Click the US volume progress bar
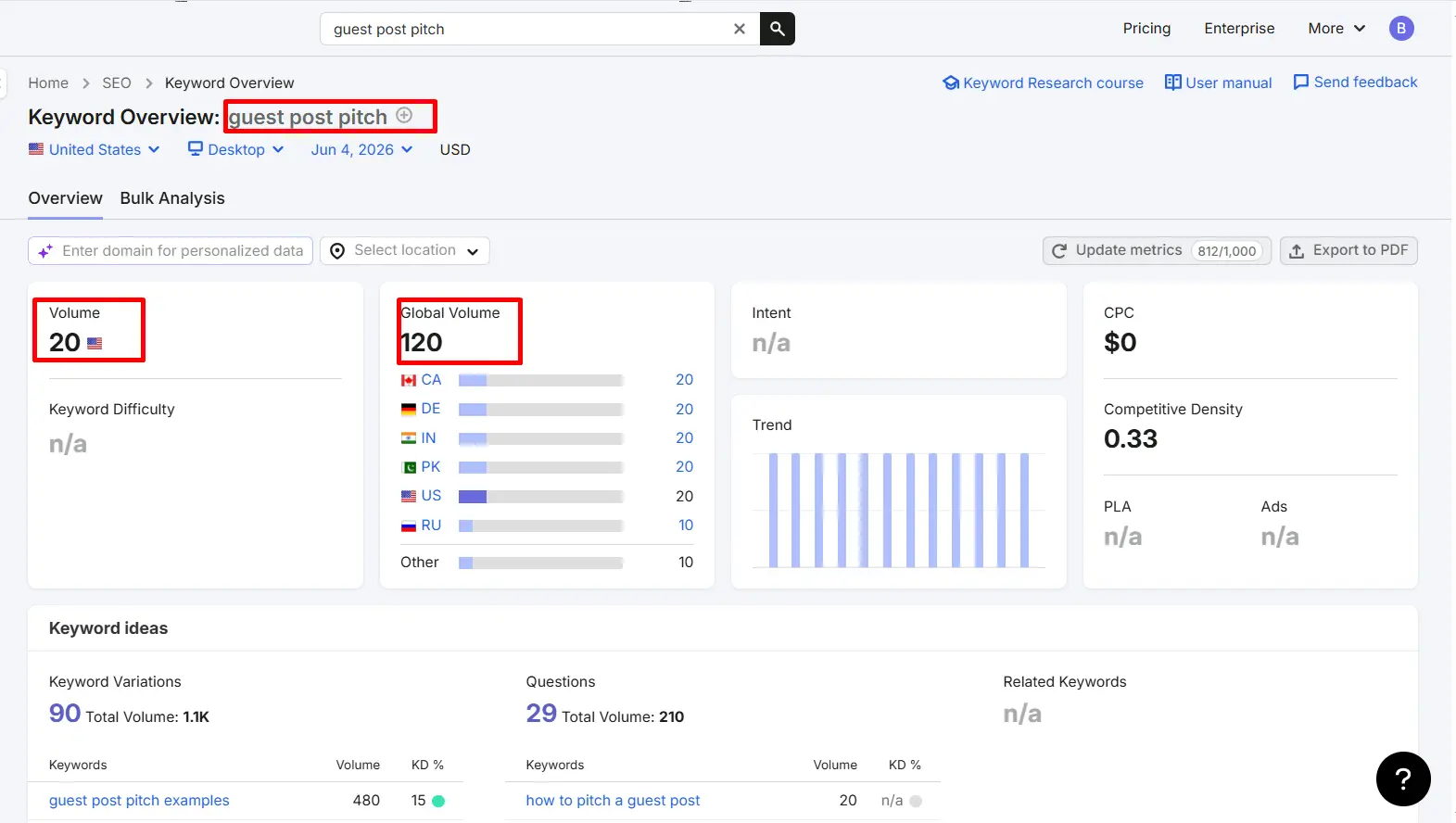The image size is (1456, 823). point(540,497)
